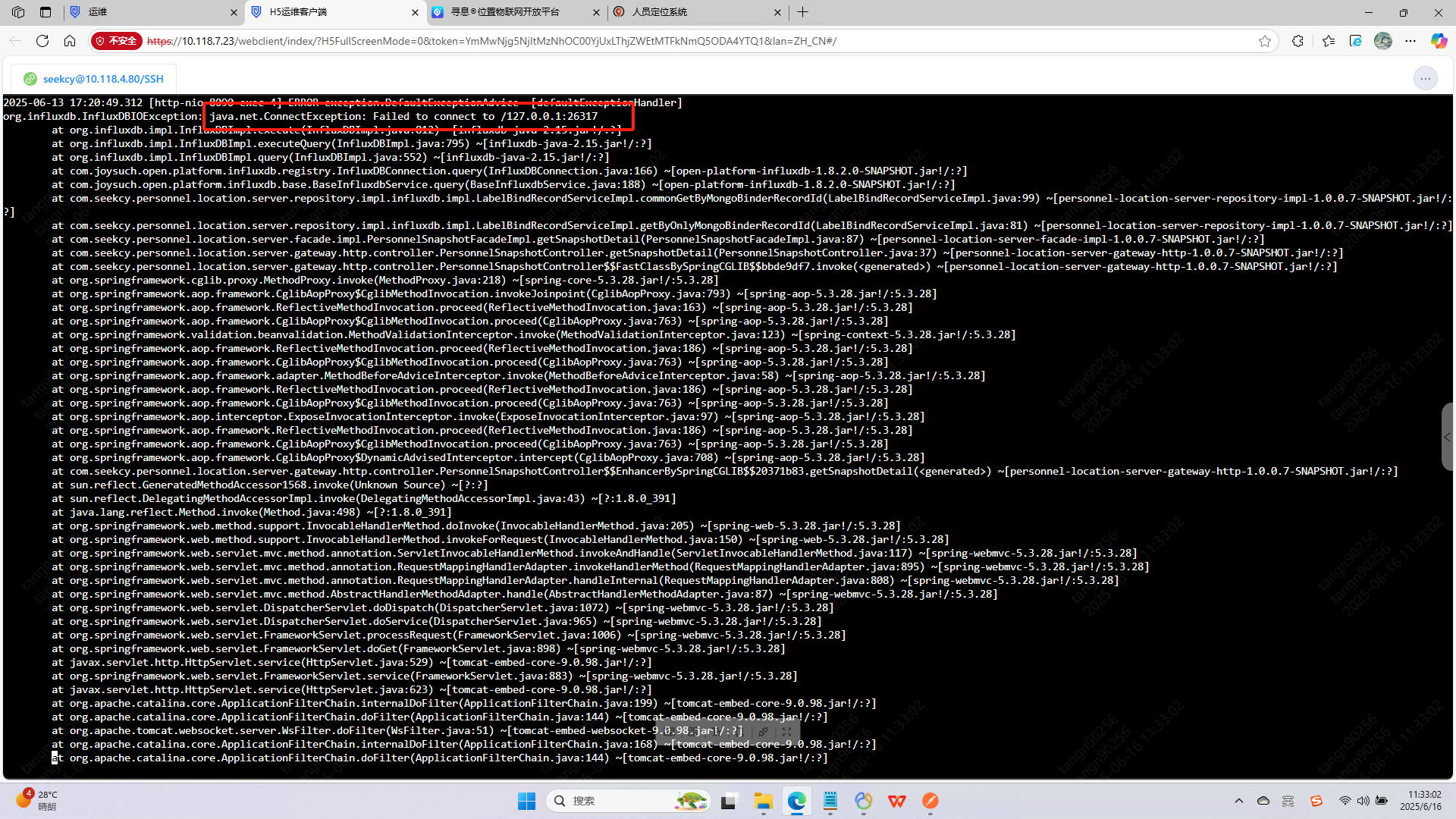This screenshot has height=819, width=1456.
Task: Open the Notepad app in the taskbar
Action: pos(830,801)
